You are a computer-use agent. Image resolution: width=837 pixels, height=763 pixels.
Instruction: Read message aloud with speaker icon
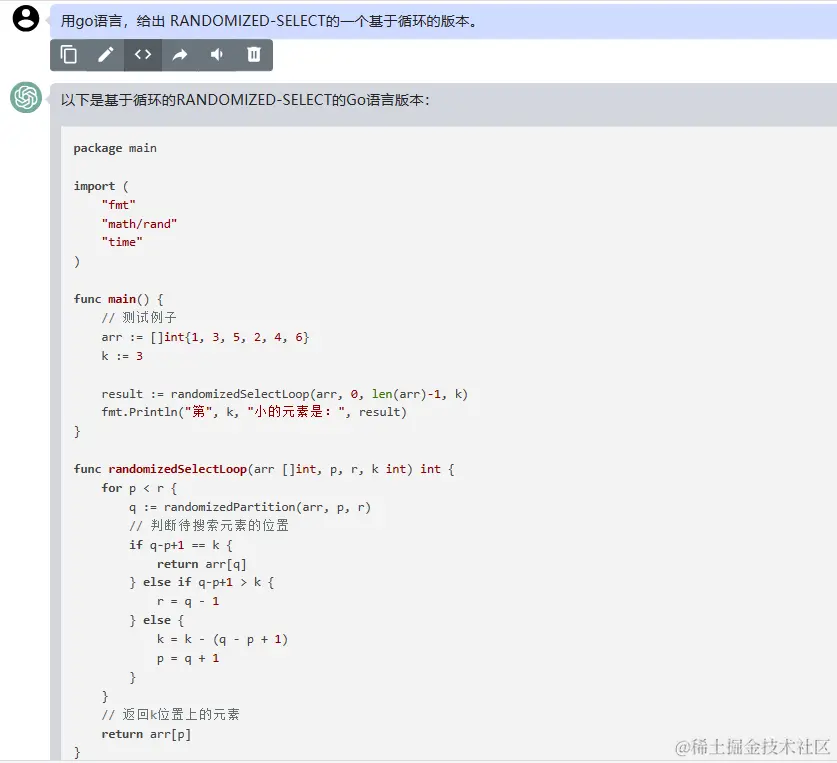[217, 54]
